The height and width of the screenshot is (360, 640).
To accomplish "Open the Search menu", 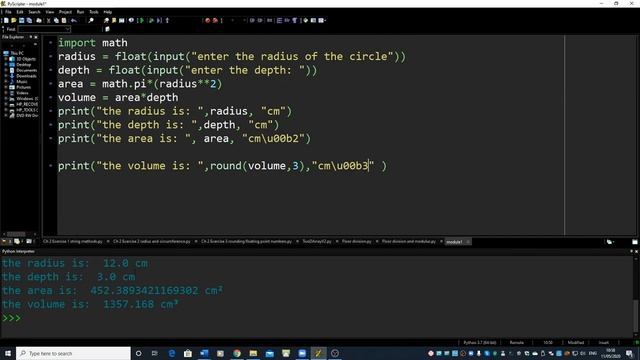I will point(34,12).
